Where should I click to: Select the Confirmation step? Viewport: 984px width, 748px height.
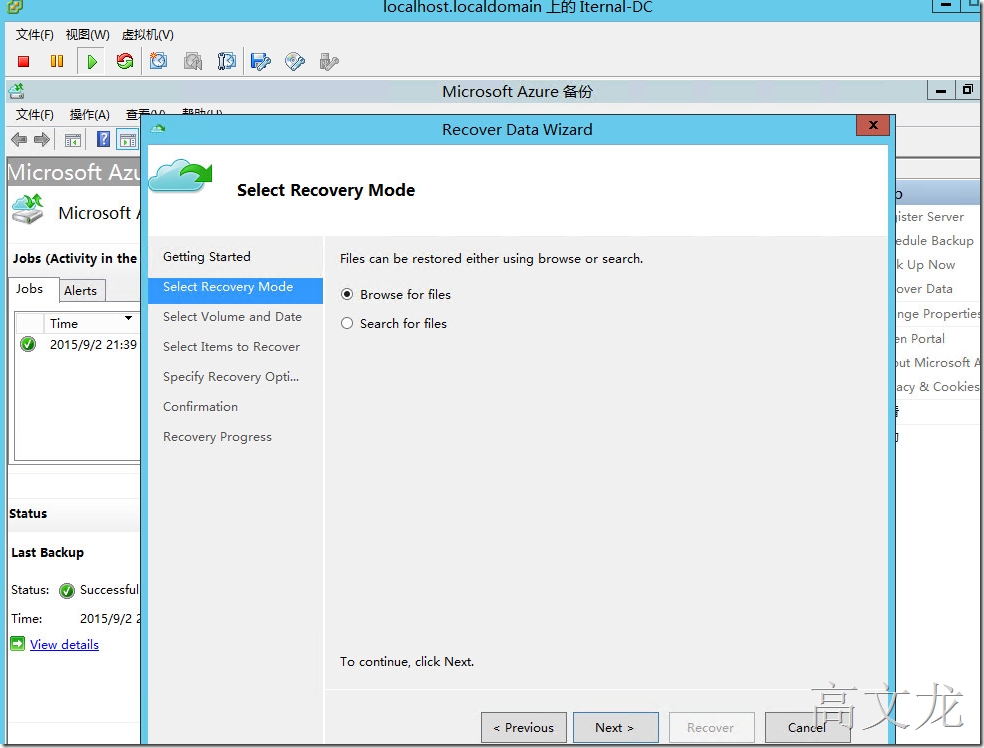pyautogui.click(x=200, y=407)
